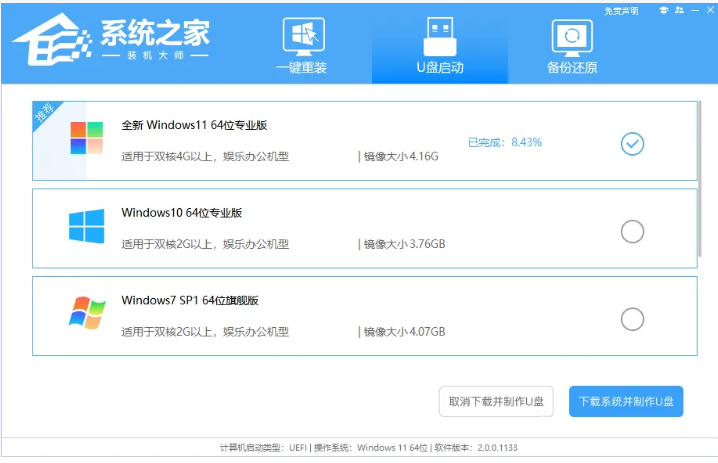Screen dimensions: 718x463
Task: Click 下载系统并制作U盘 button
Action: click(x=626, y=402)
